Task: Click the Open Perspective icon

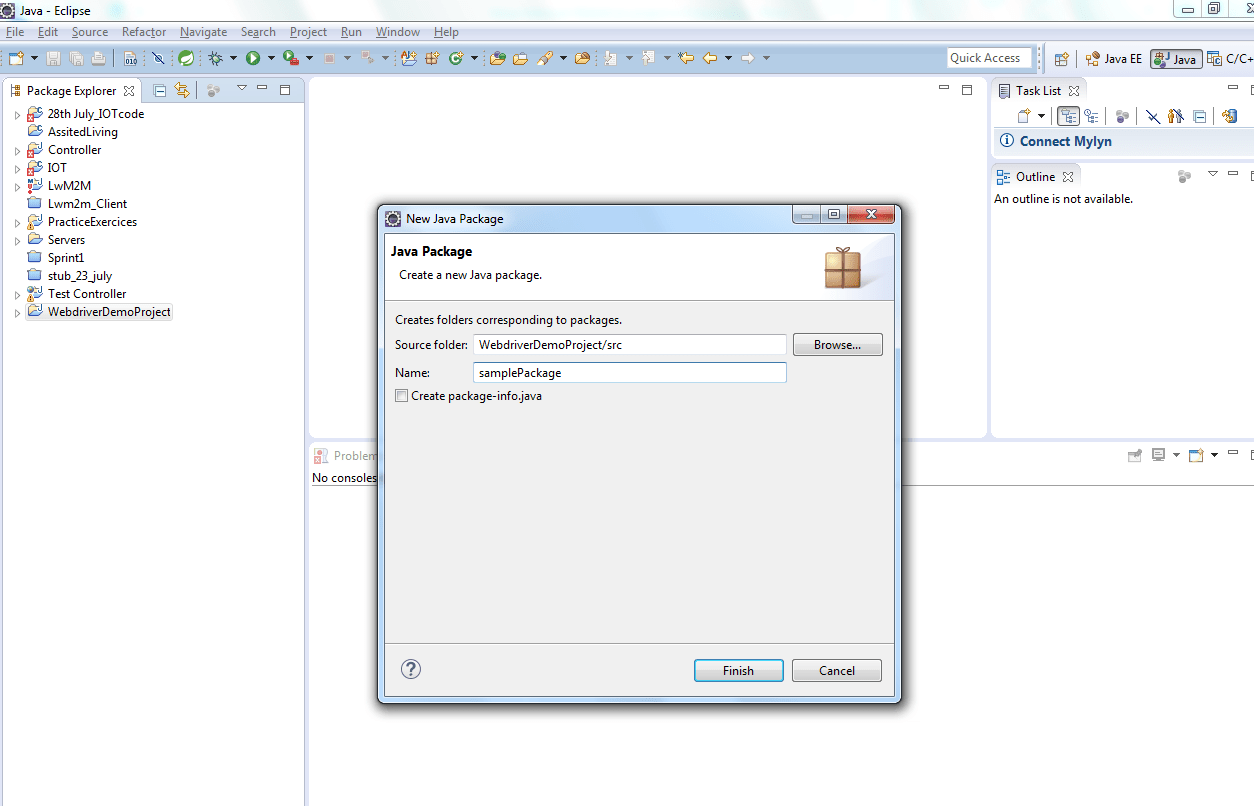Action: coord(1062,59)
